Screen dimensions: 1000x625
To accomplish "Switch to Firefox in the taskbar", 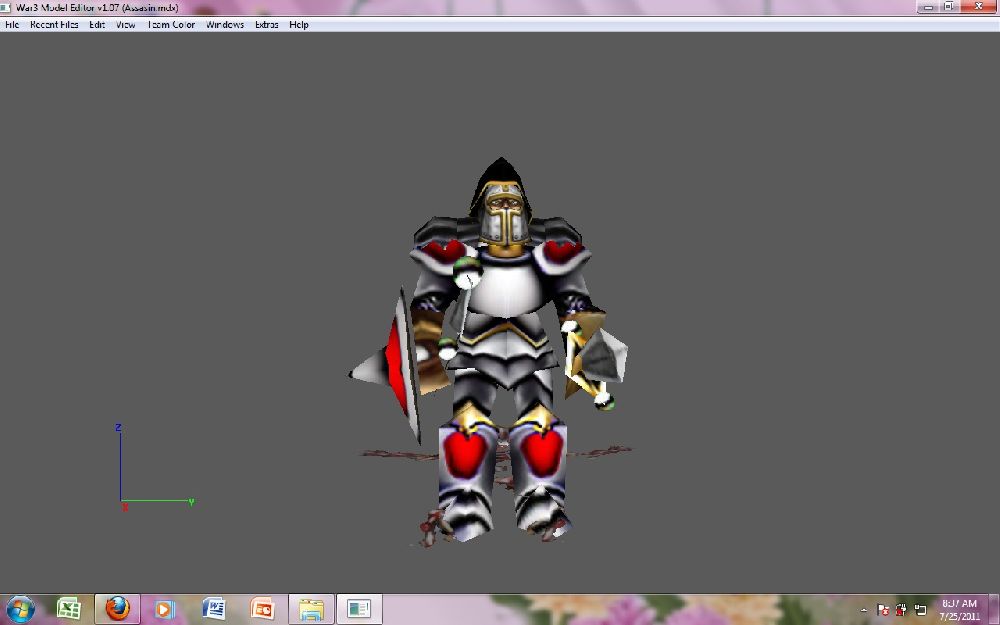I will click(x=117, y=609).
